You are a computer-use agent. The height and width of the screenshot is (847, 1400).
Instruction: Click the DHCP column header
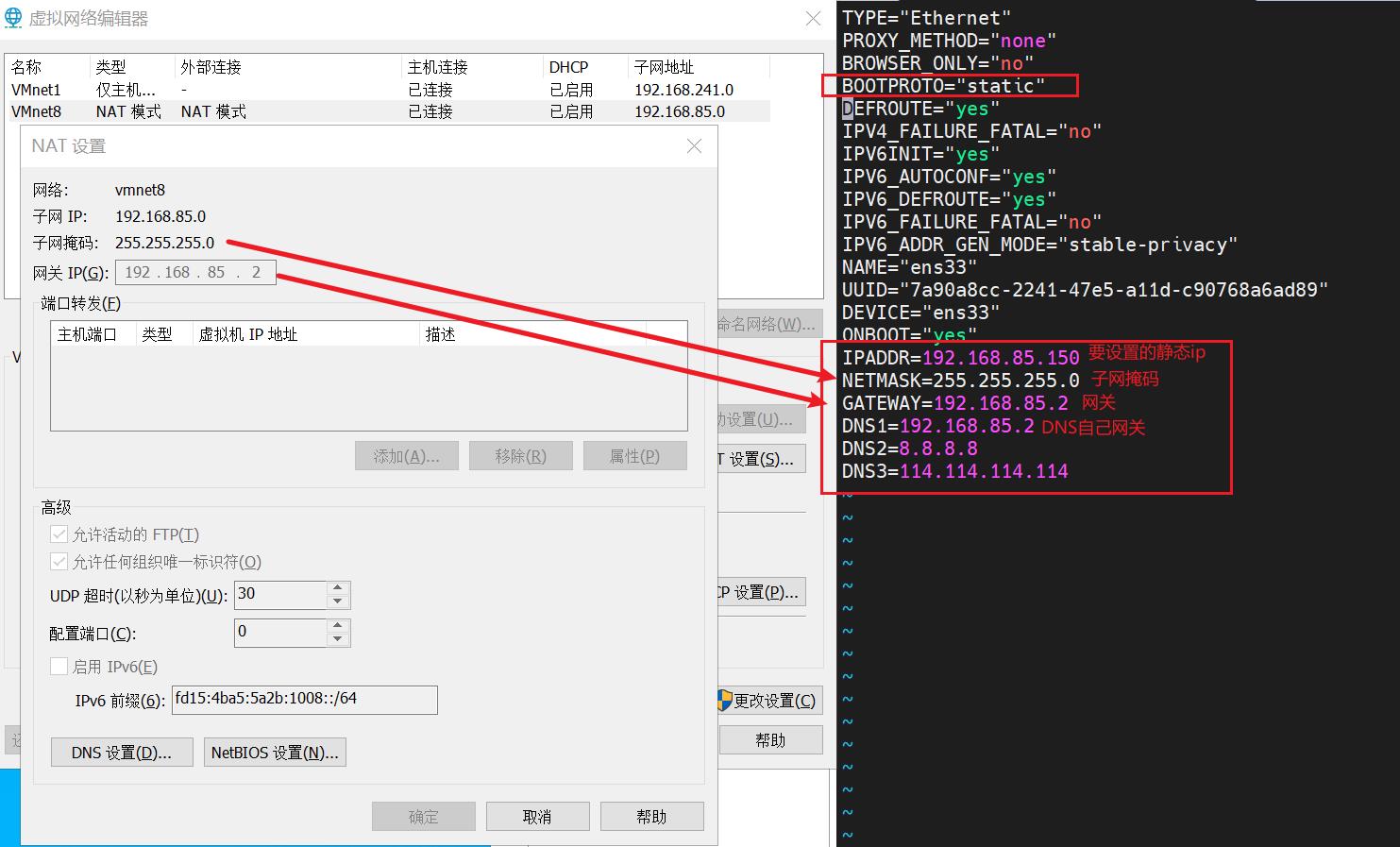[586, 67]
